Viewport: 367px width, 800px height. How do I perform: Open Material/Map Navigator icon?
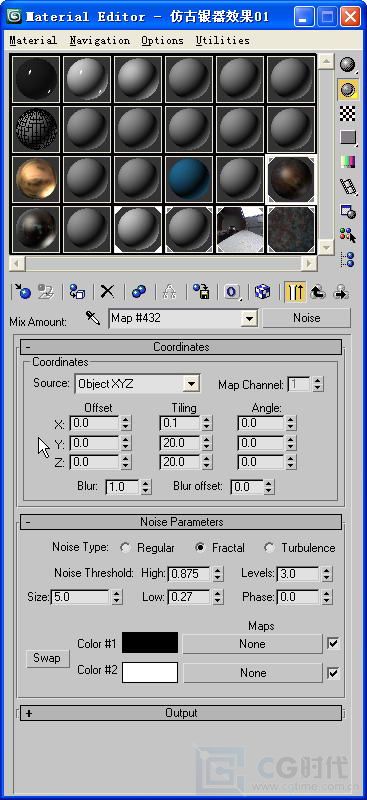[x=348, y=259]
